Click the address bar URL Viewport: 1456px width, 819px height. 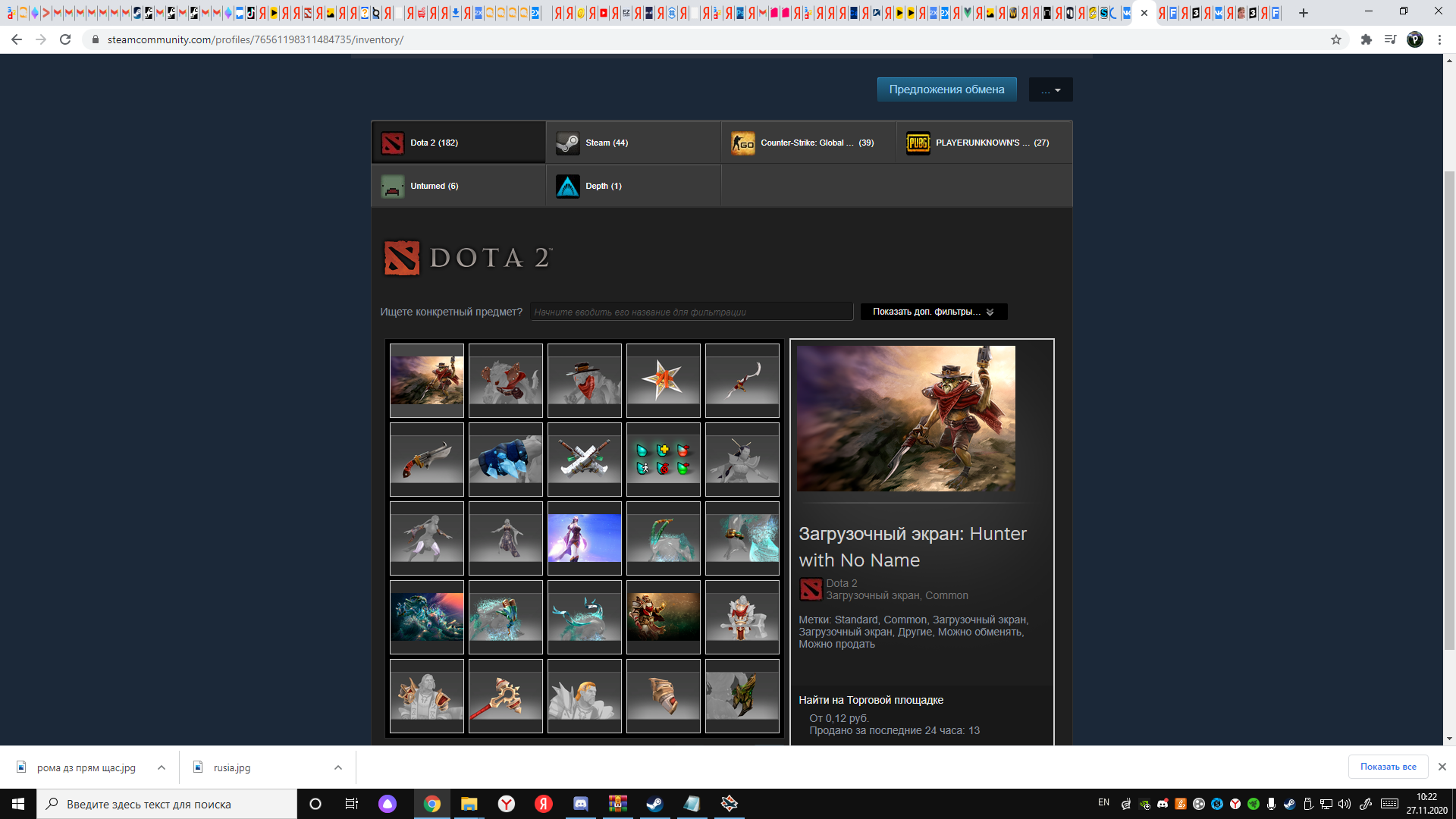coord(255,39)
